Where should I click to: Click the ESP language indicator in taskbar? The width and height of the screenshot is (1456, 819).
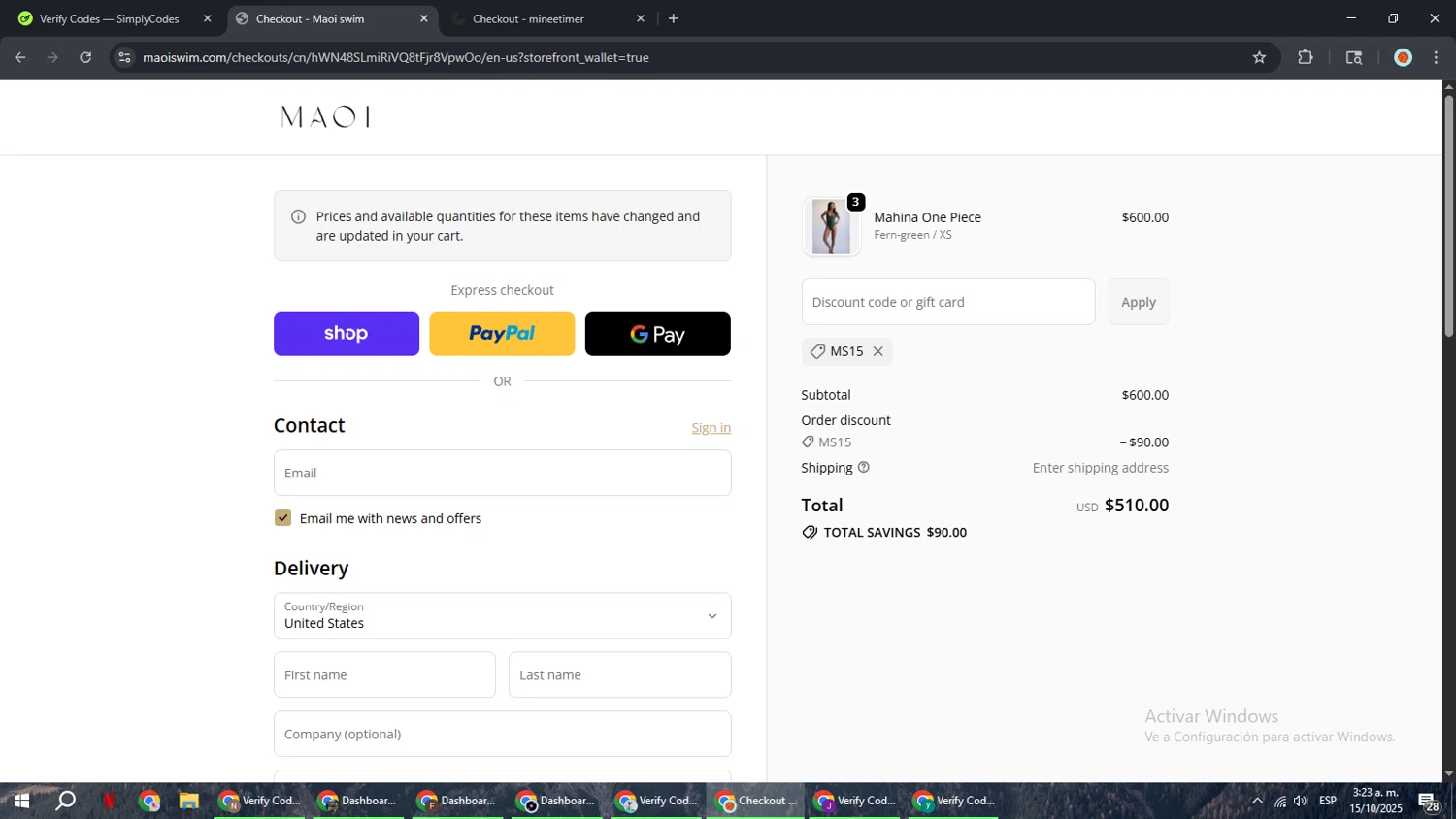[1328, 801]
